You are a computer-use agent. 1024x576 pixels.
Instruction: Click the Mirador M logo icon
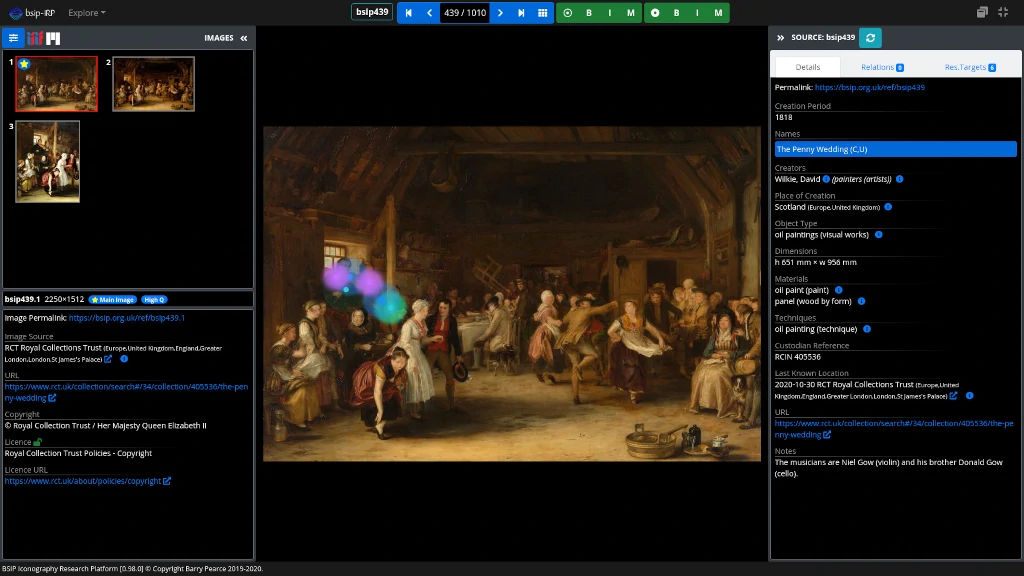tap(54, 39)
